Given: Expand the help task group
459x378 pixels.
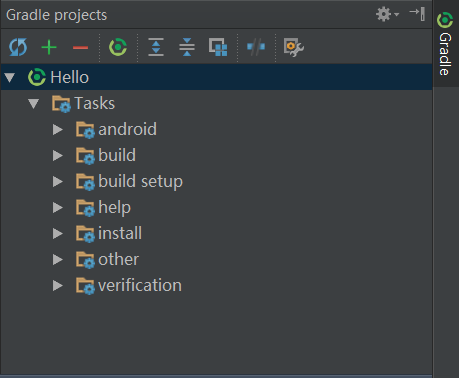Looking at the screenshot, I should (x=58, y=207).
